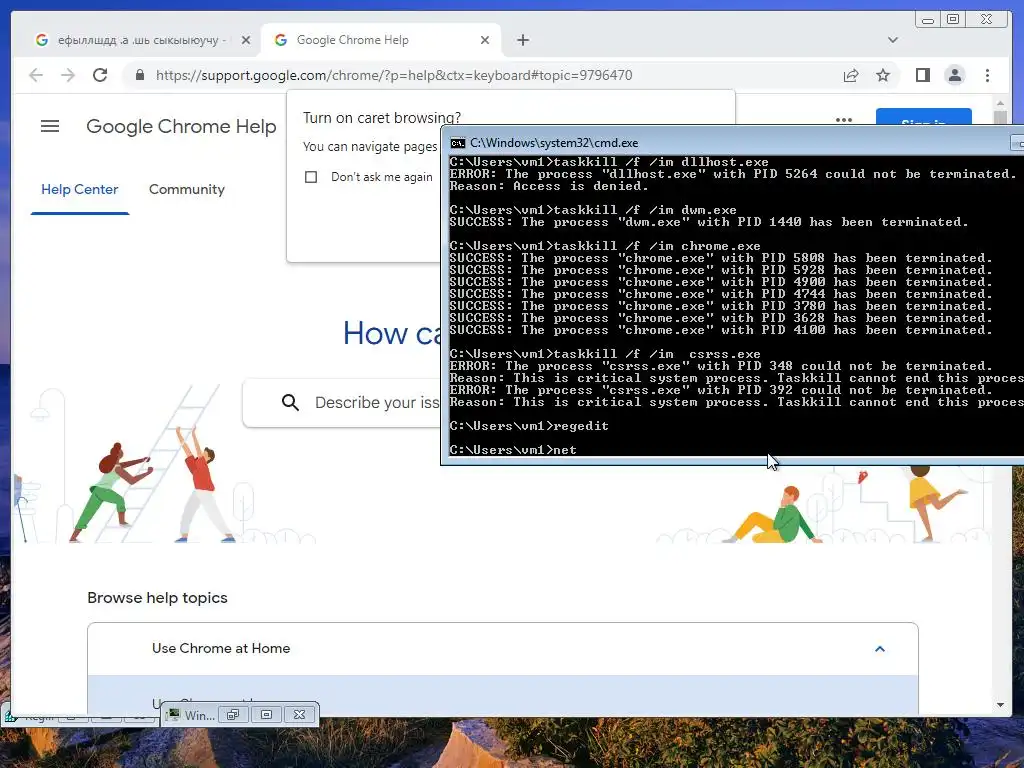This screenshot has height=768, width=1024.
Task: Click the dwm.exe SUCCESS line in cmd
Action: click(x=709, y=222)
